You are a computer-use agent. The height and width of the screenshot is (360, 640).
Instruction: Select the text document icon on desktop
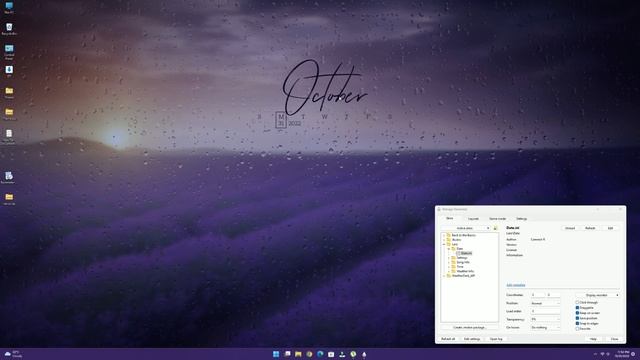[x=9, y=136]
